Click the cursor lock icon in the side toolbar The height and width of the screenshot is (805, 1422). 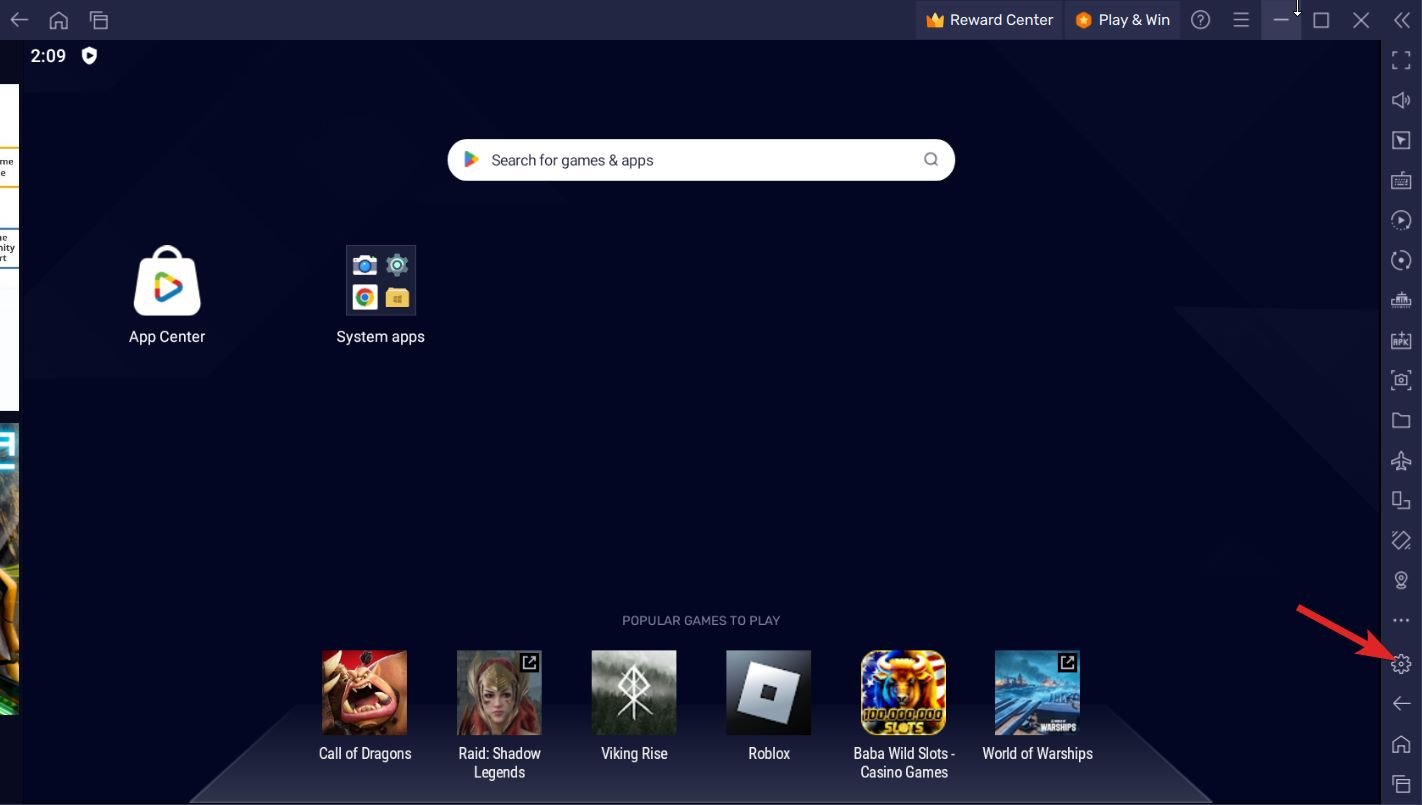1401,140
